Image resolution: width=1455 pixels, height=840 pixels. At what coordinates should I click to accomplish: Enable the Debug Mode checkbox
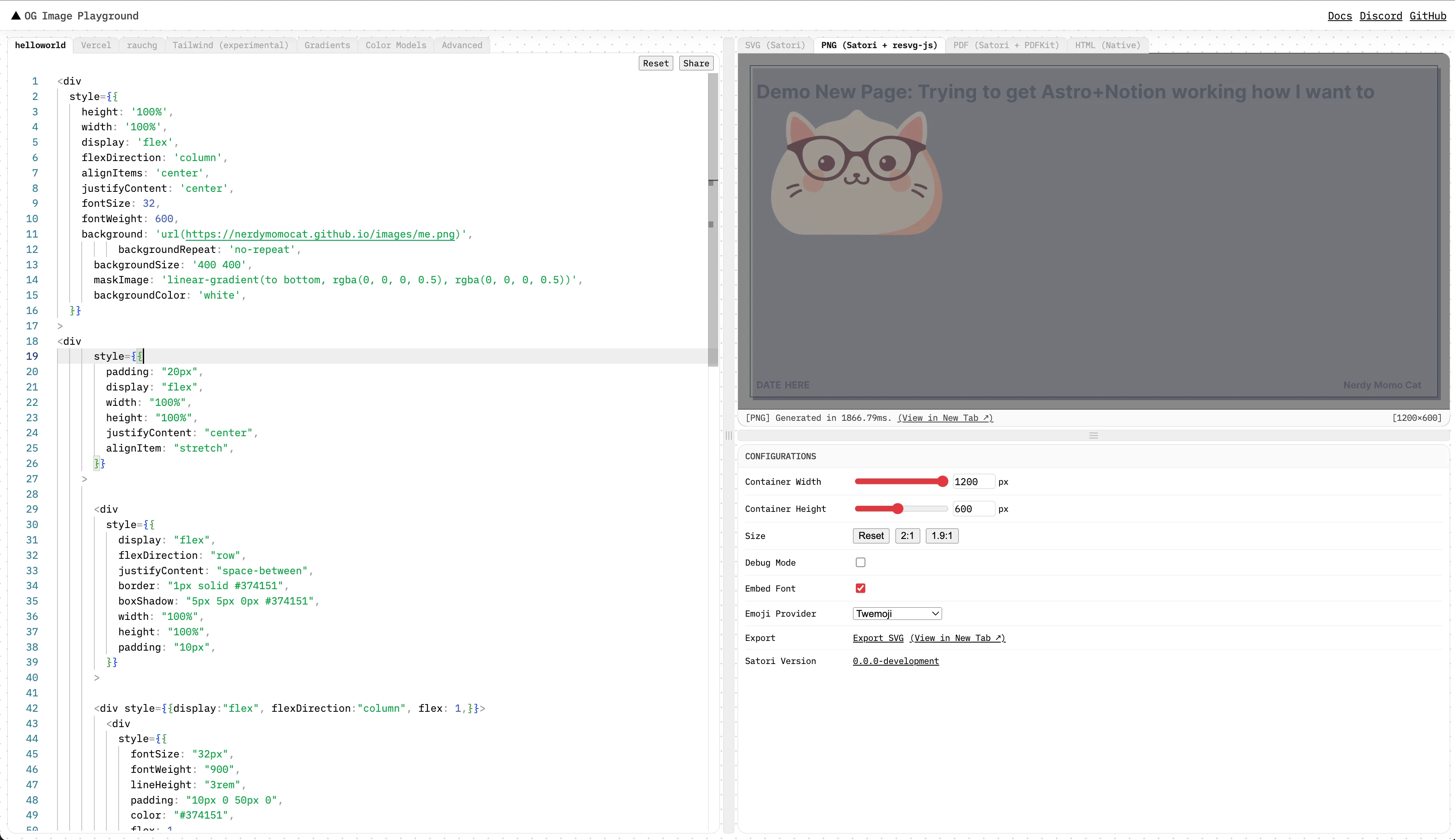(860, 562)
